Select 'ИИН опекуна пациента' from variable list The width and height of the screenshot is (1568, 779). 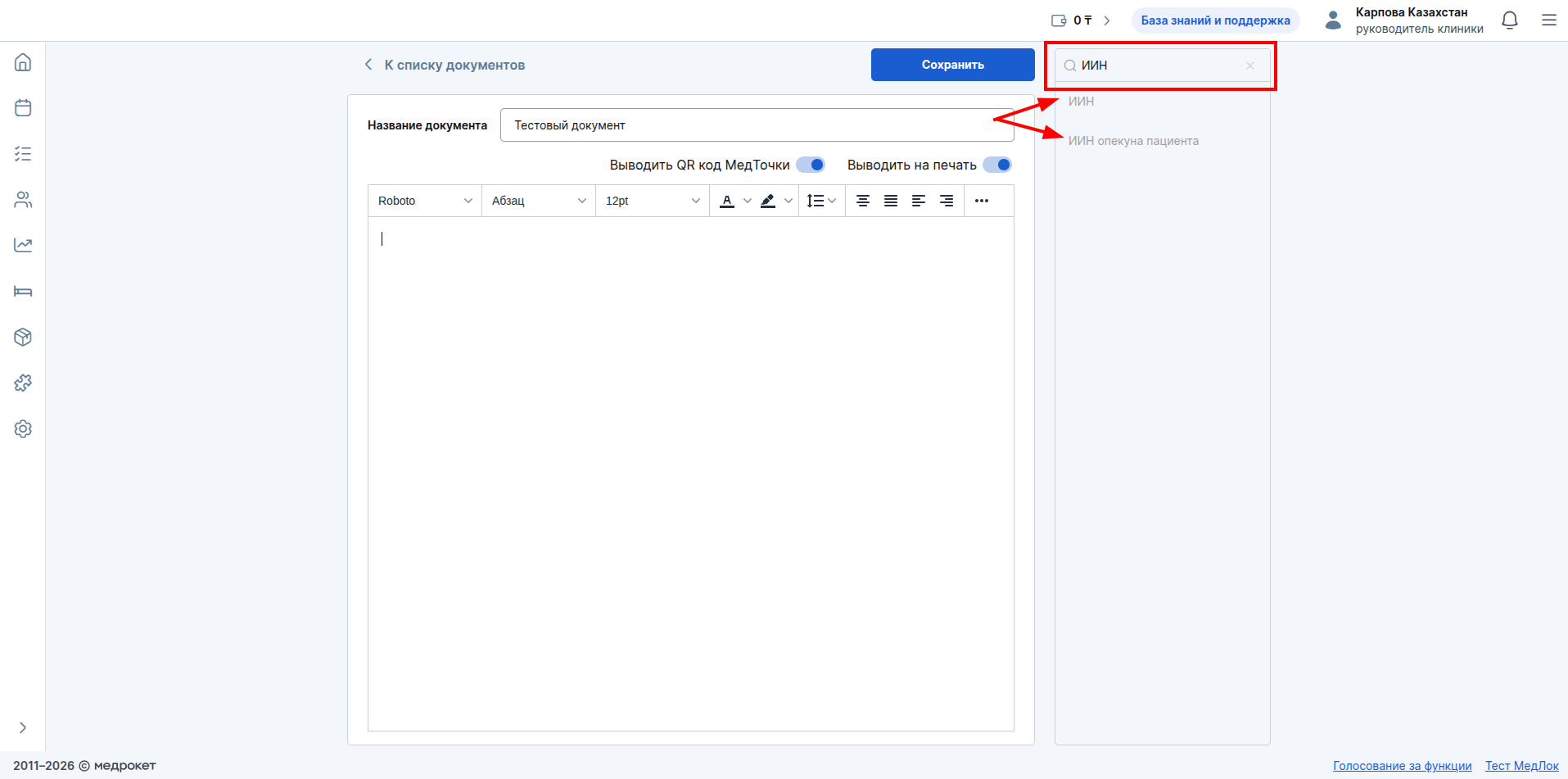click(x=1133, y=141)
